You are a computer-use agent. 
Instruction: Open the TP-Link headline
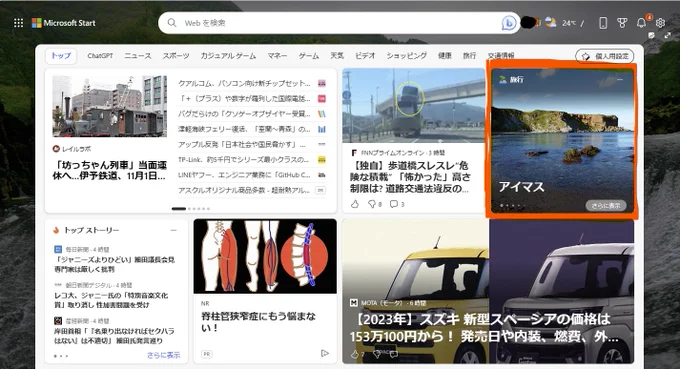243,160
